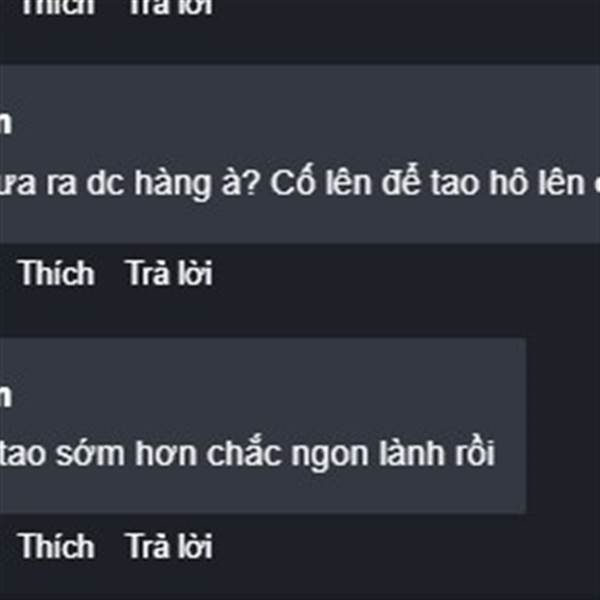Click the word "sớm" in the second comment

tap(90, 452)
